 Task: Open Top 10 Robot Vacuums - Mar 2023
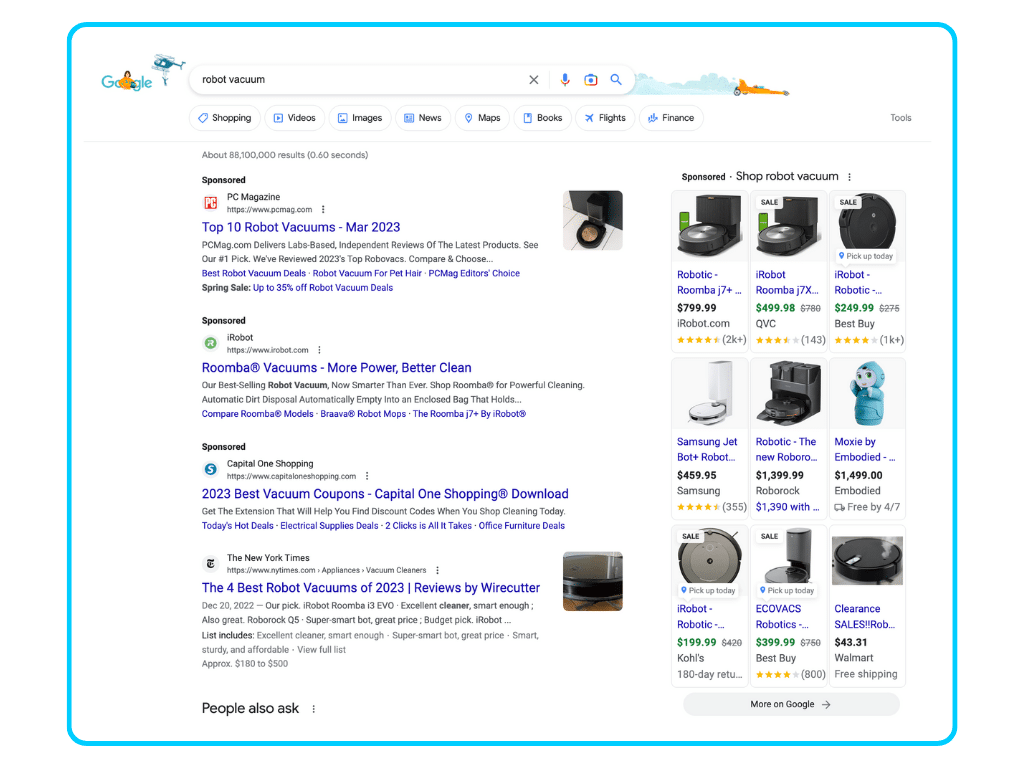(x=301, y=227)
